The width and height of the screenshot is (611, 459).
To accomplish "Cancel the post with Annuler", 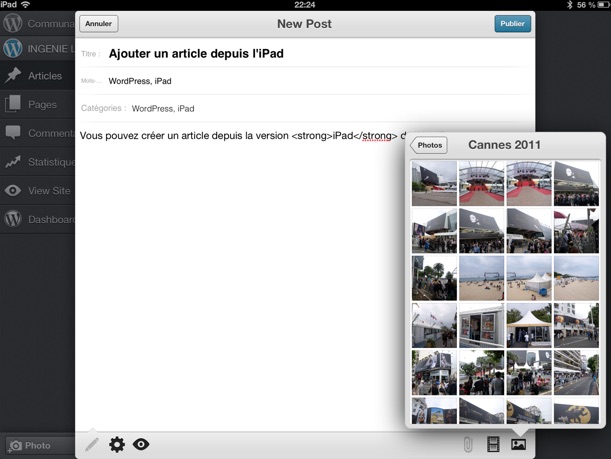I will click(99, 23).
